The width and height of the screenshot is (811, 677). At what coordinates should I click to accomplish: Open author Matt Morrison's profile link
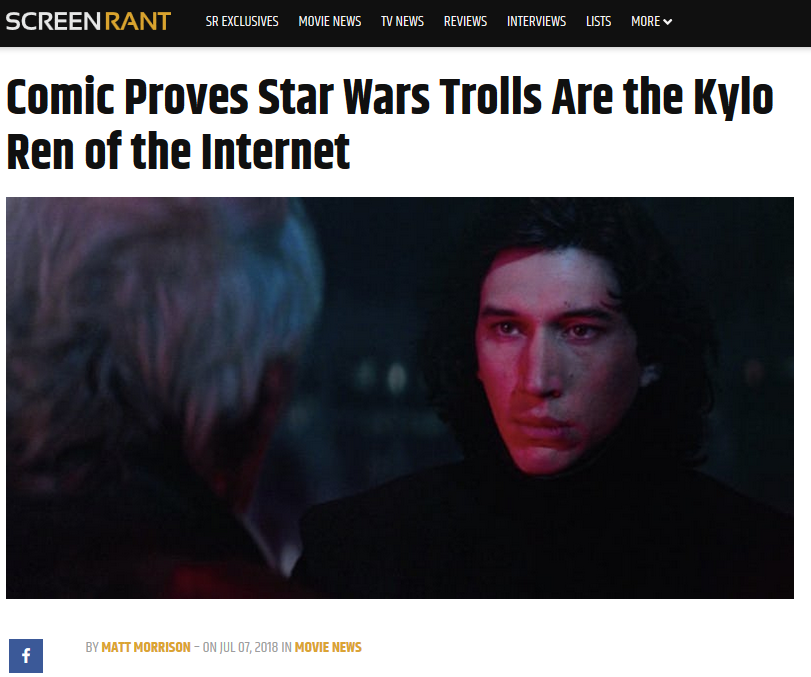coord(146,647)
